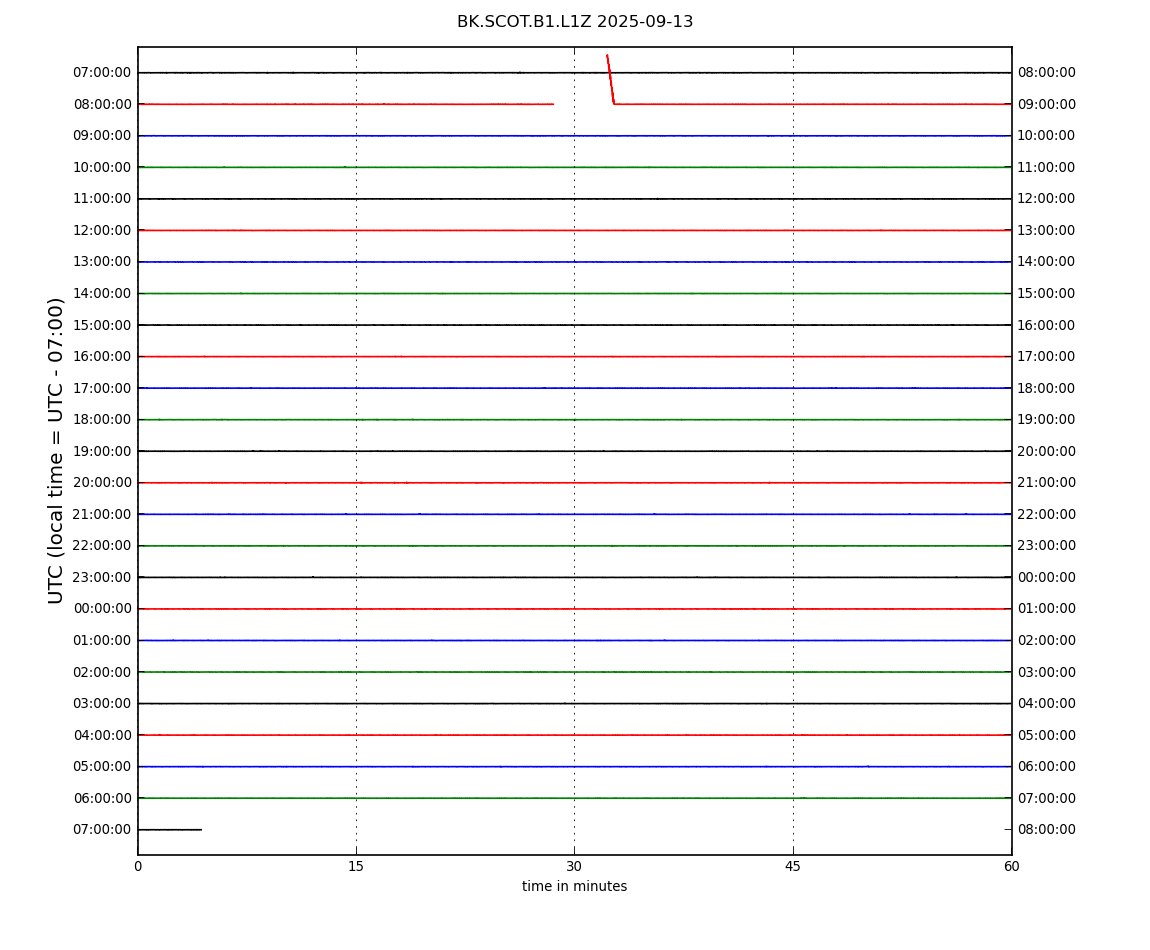This screenshot has width=1150, height=950.
Task: Click end-of-row label 14:00:00 on blue trace
Action: (1046, 262)
